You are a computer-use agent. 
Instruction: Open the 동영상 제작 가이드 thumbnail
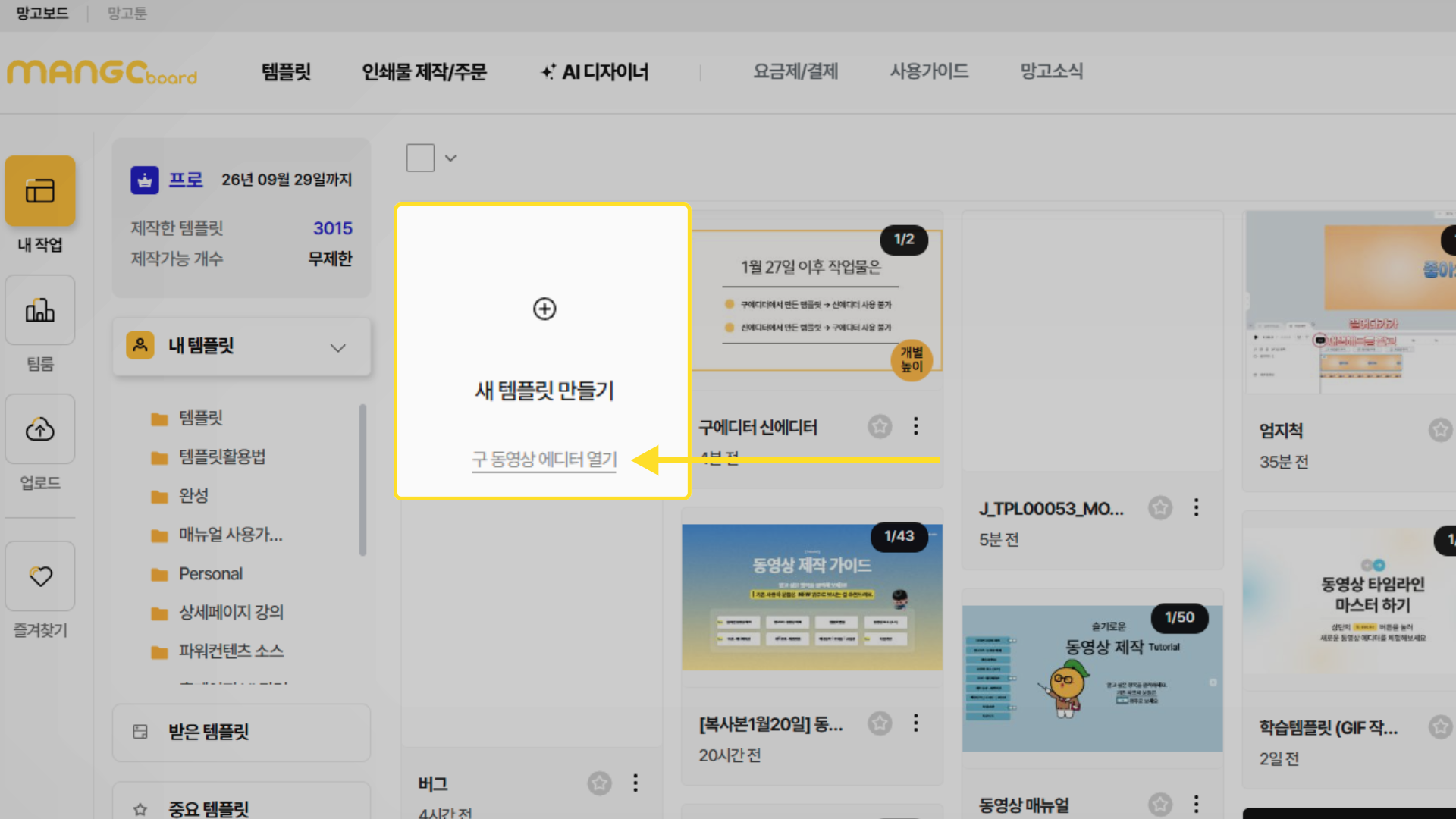(x=811, y=597)
